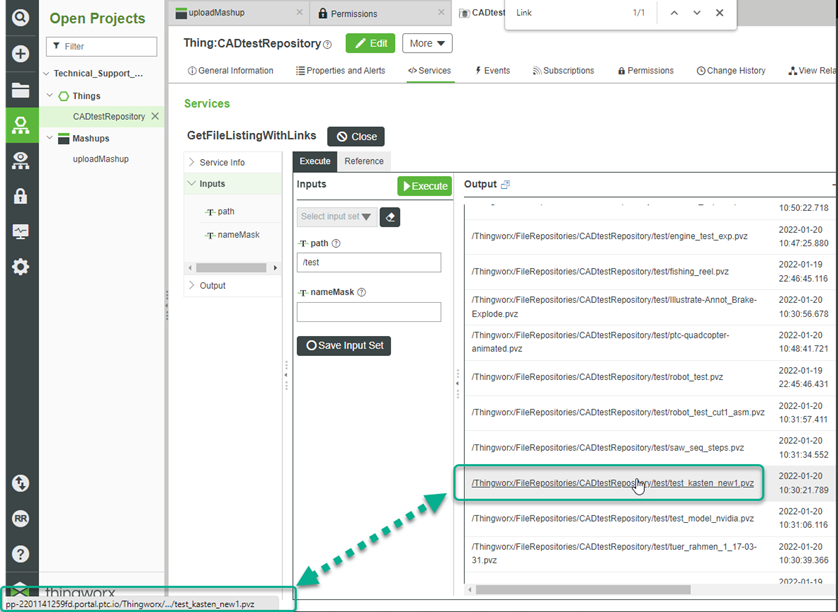Screen dimensions: 838x612
Task: Click the nameMask input field
Action: point(369,312)
